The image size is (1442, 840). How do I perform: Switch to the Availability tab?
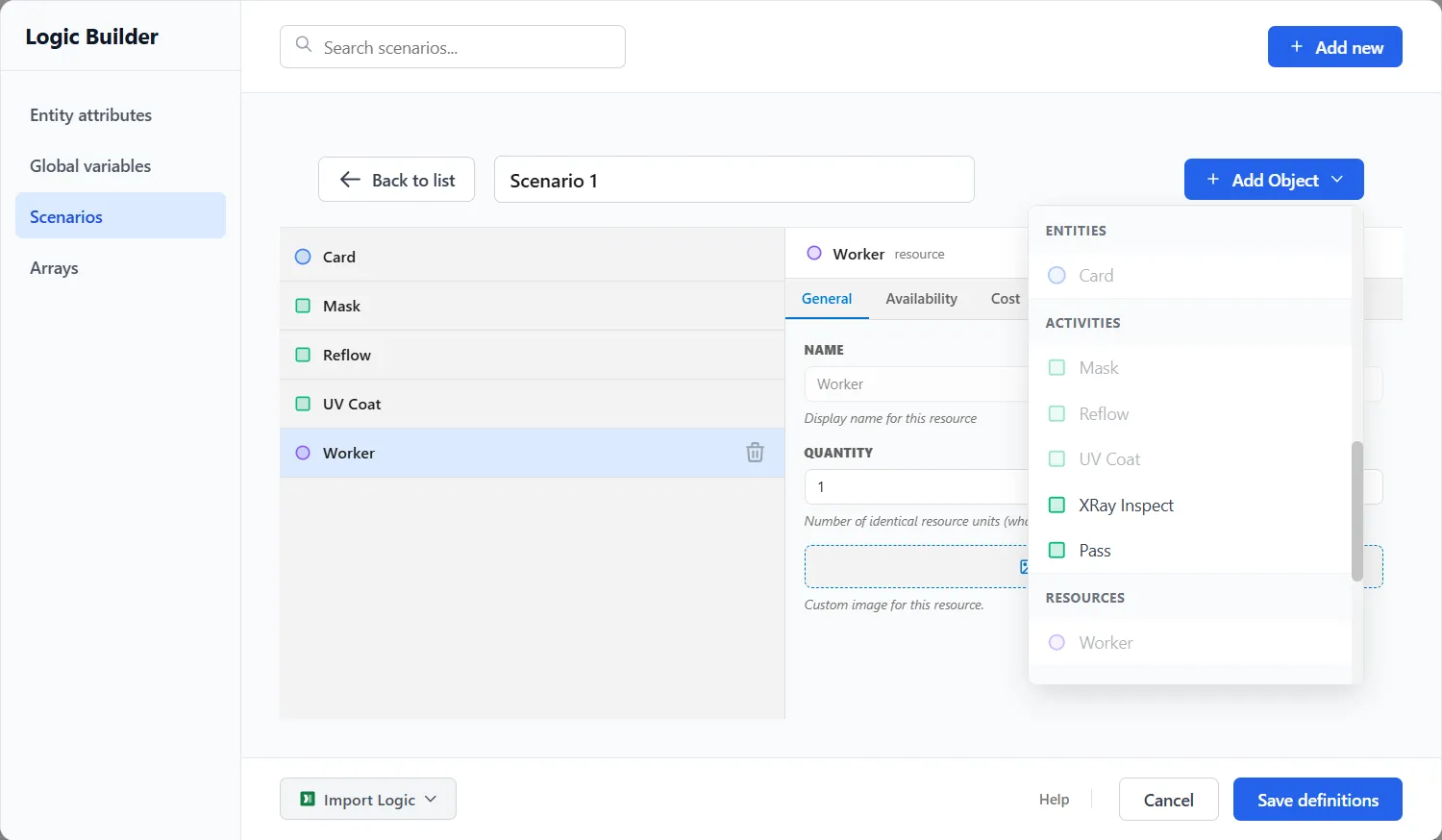(x=921, y=299)
